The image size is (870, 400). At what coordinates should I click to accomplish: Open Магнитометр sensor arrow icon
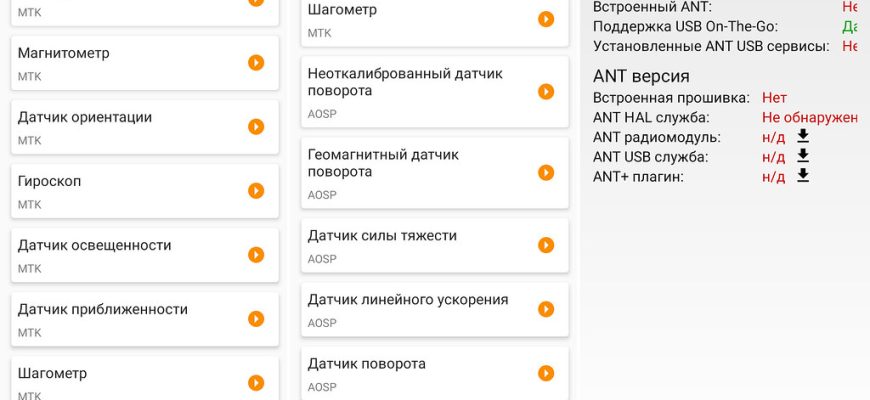pyautogui.click(x=256, y=62)
